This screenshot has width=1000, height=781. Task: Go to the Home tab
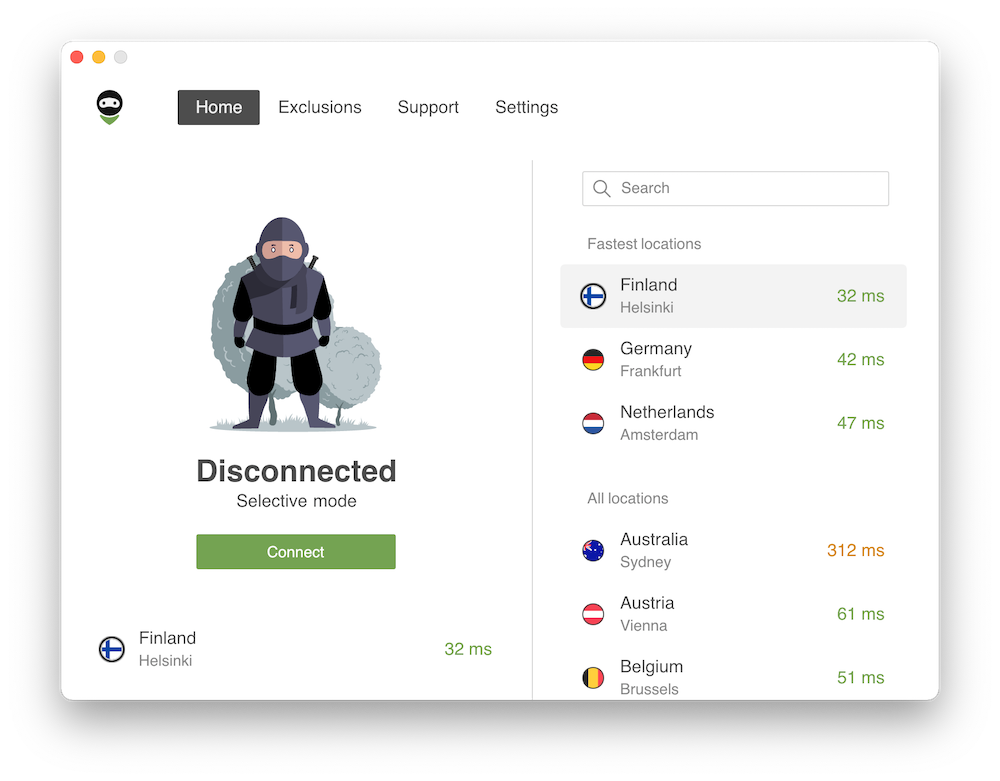(x=219, y=107)
